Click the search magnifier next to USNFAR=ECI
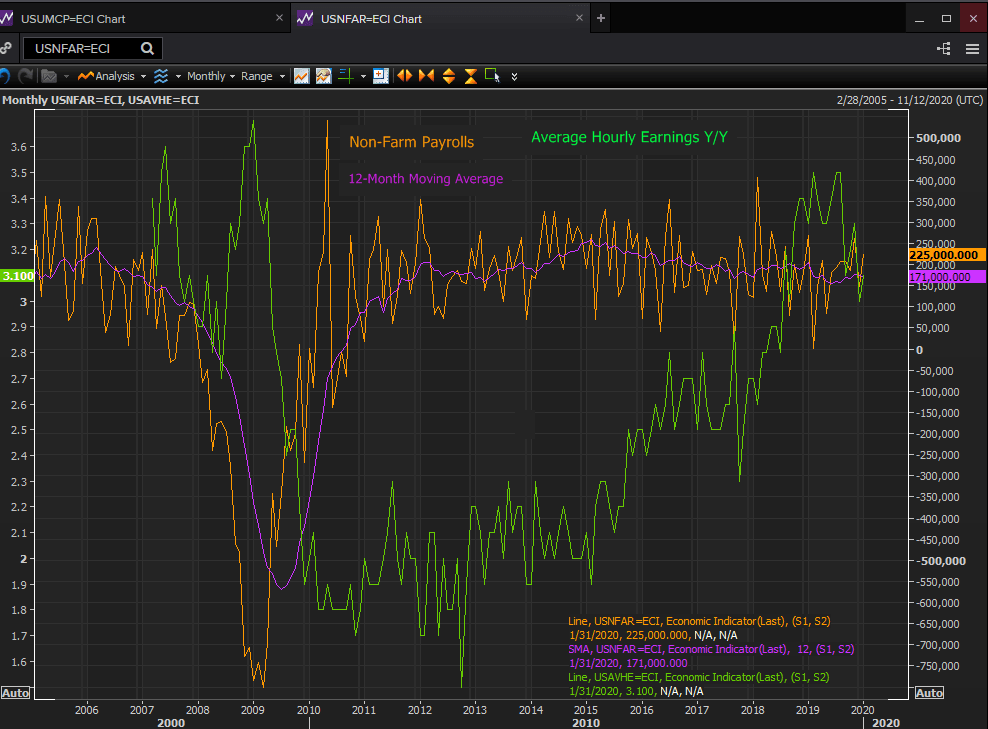 point(147,48)
